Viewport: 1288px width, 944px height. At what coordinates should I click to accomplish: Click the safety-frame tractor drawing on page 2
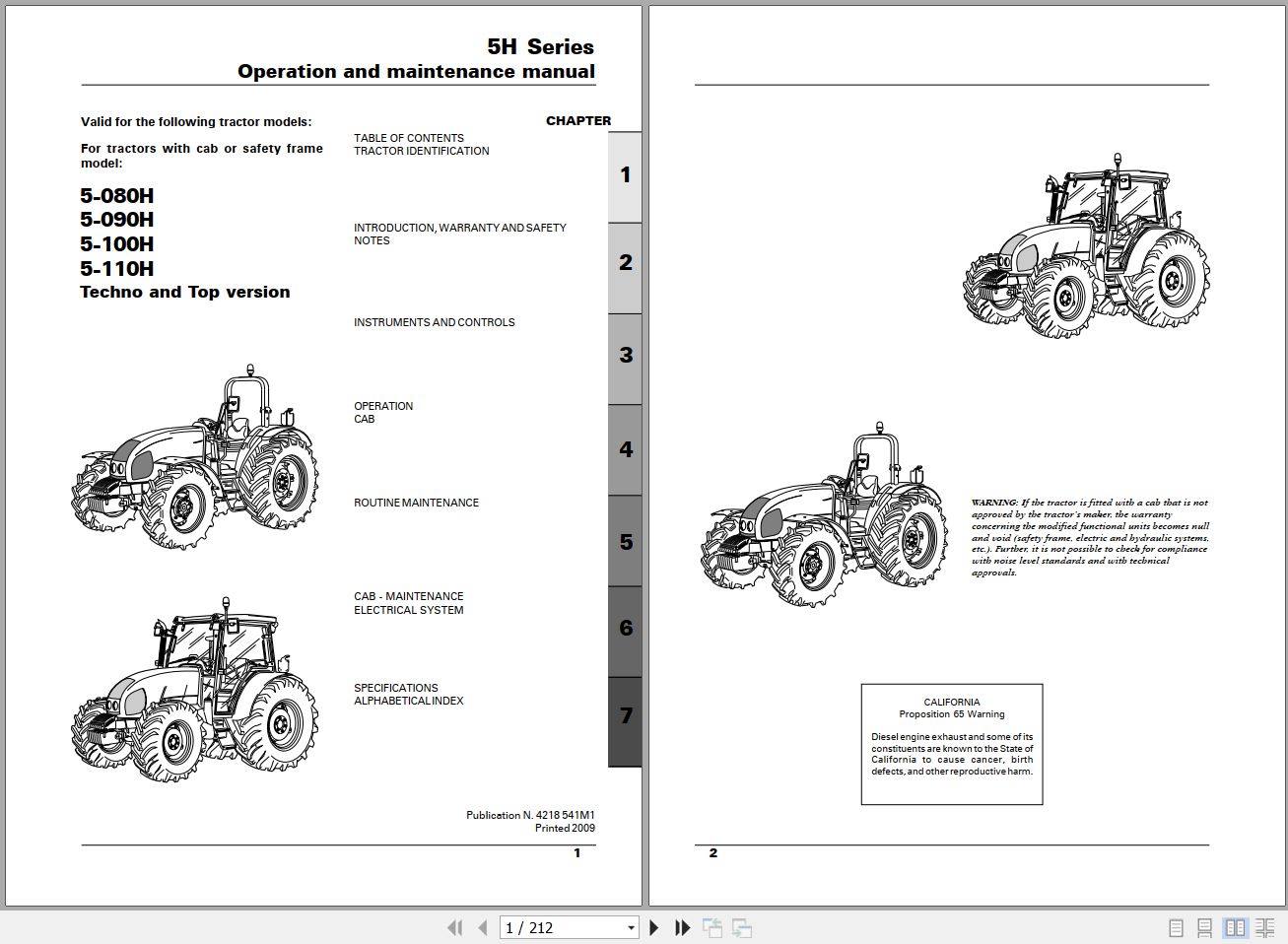[x=826, y=514]
